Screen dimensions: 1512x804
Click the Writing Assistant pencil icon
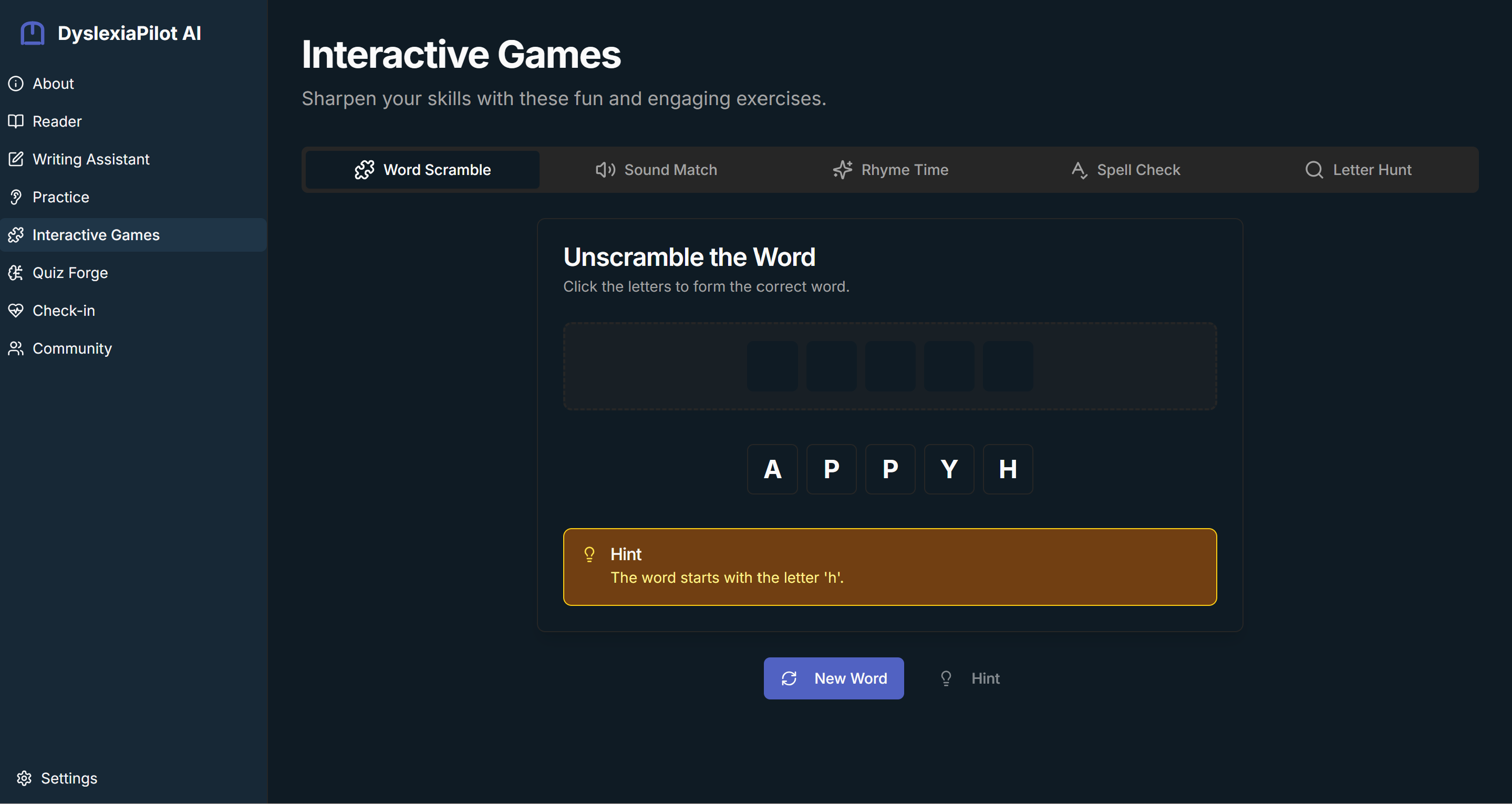point(16,159)
